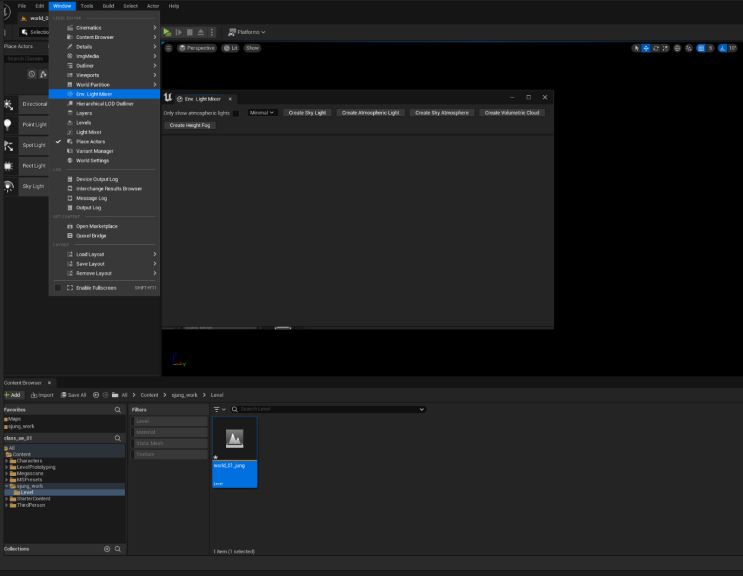Toggle Place Actors checked menu item
The image size is (743, 576).
click(90, 141)
